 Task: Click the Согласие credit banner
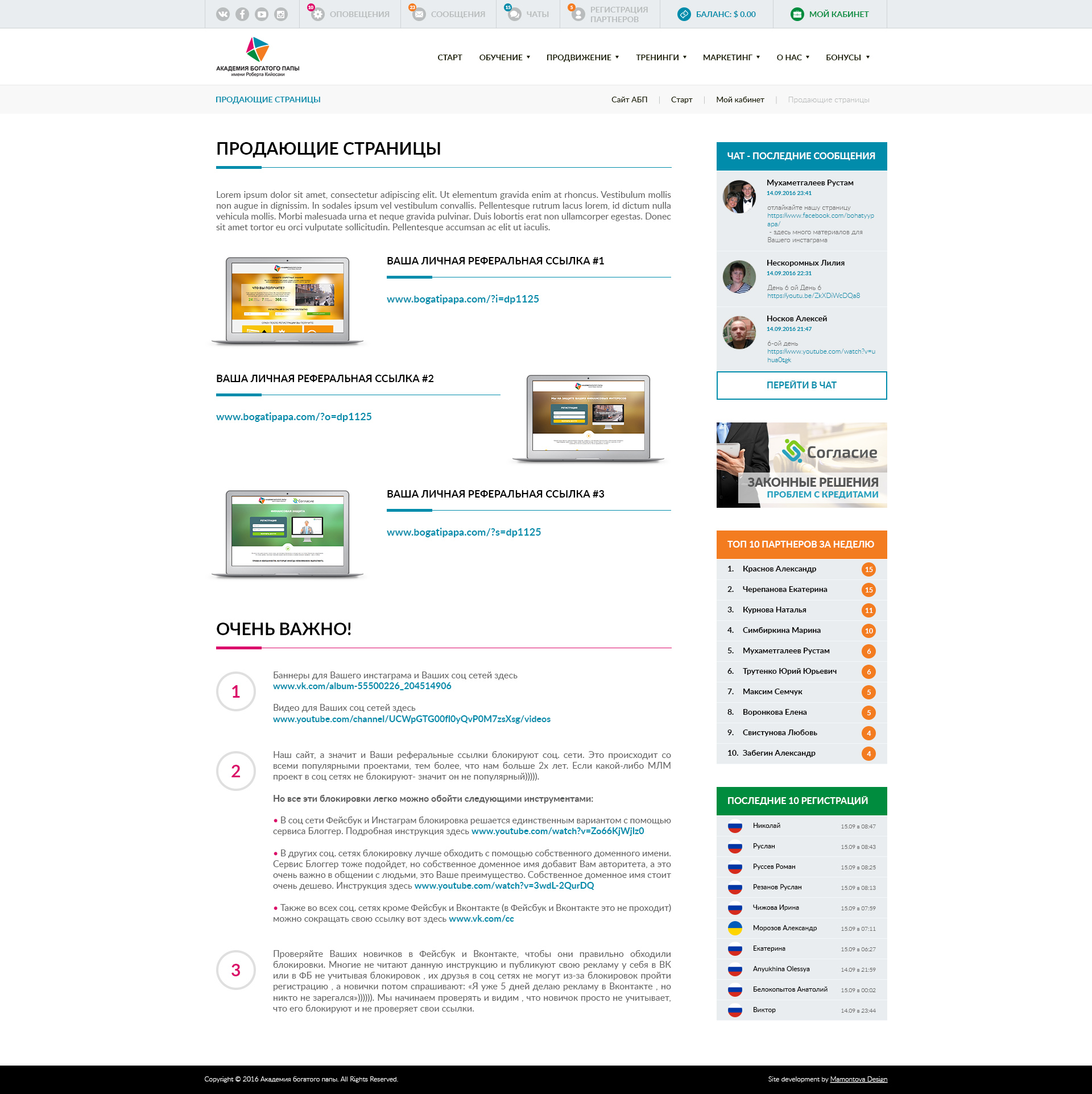pos(801,465)
